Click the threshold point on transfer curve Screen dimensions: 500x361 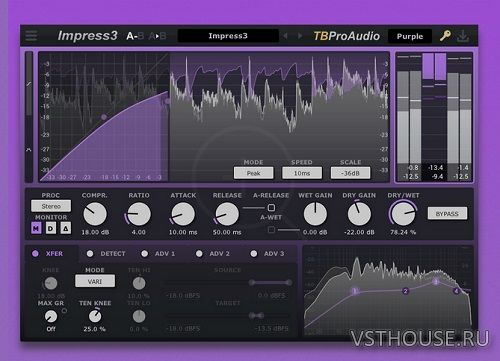104,117
